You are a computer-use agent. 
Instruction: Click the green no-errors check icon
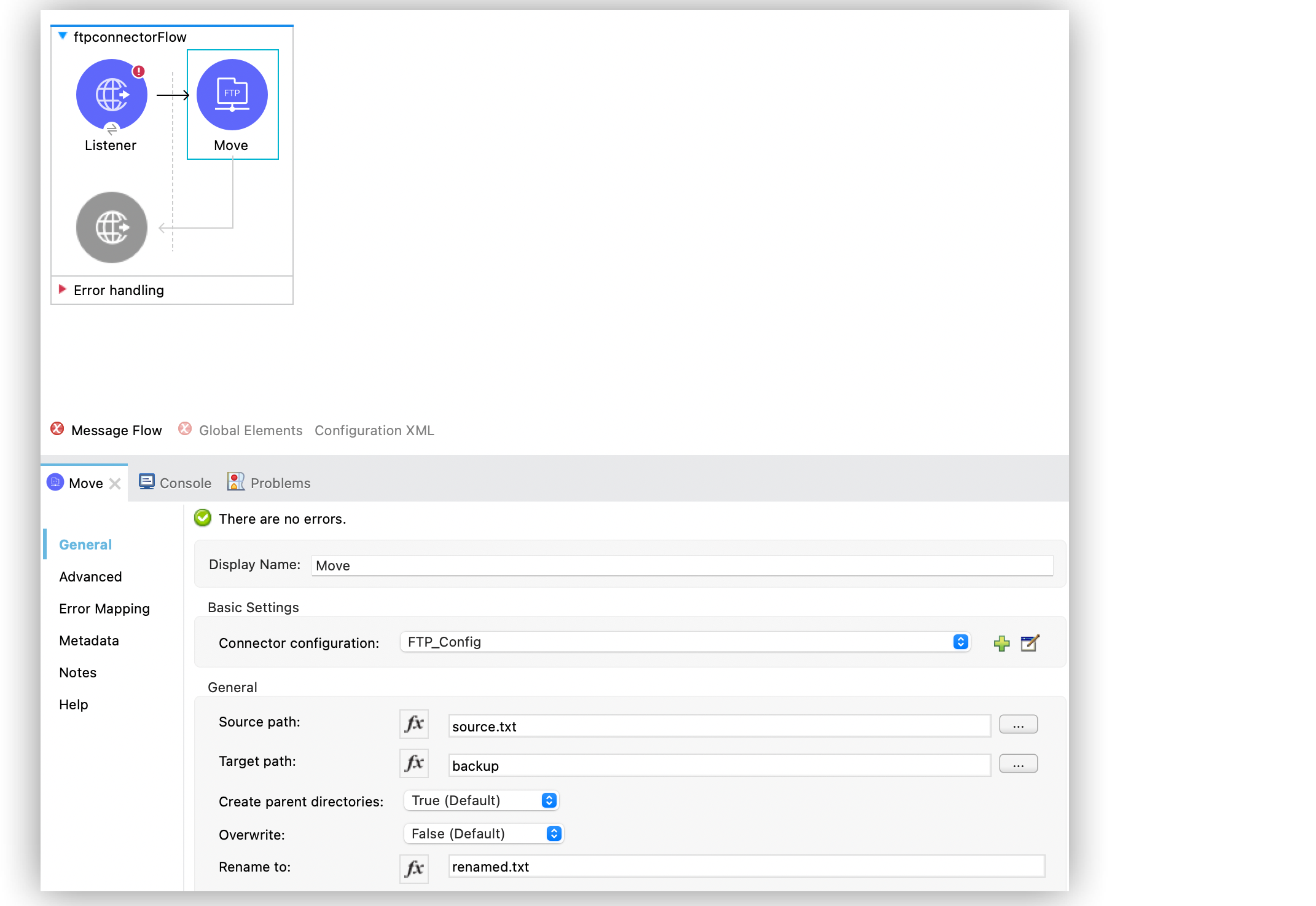coord(203,518)
